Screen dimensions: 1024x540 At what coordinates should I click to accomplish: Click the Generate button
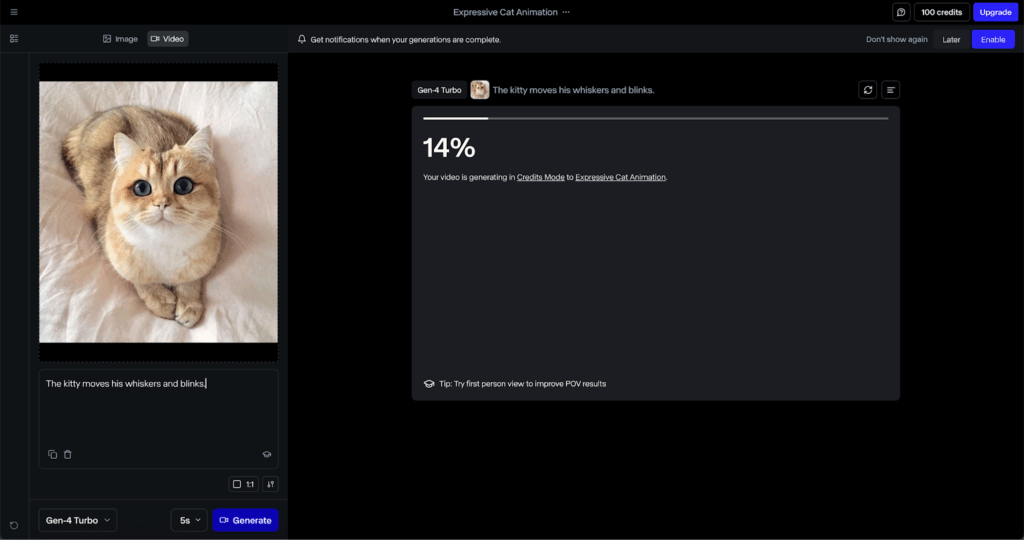click(246, 520)
